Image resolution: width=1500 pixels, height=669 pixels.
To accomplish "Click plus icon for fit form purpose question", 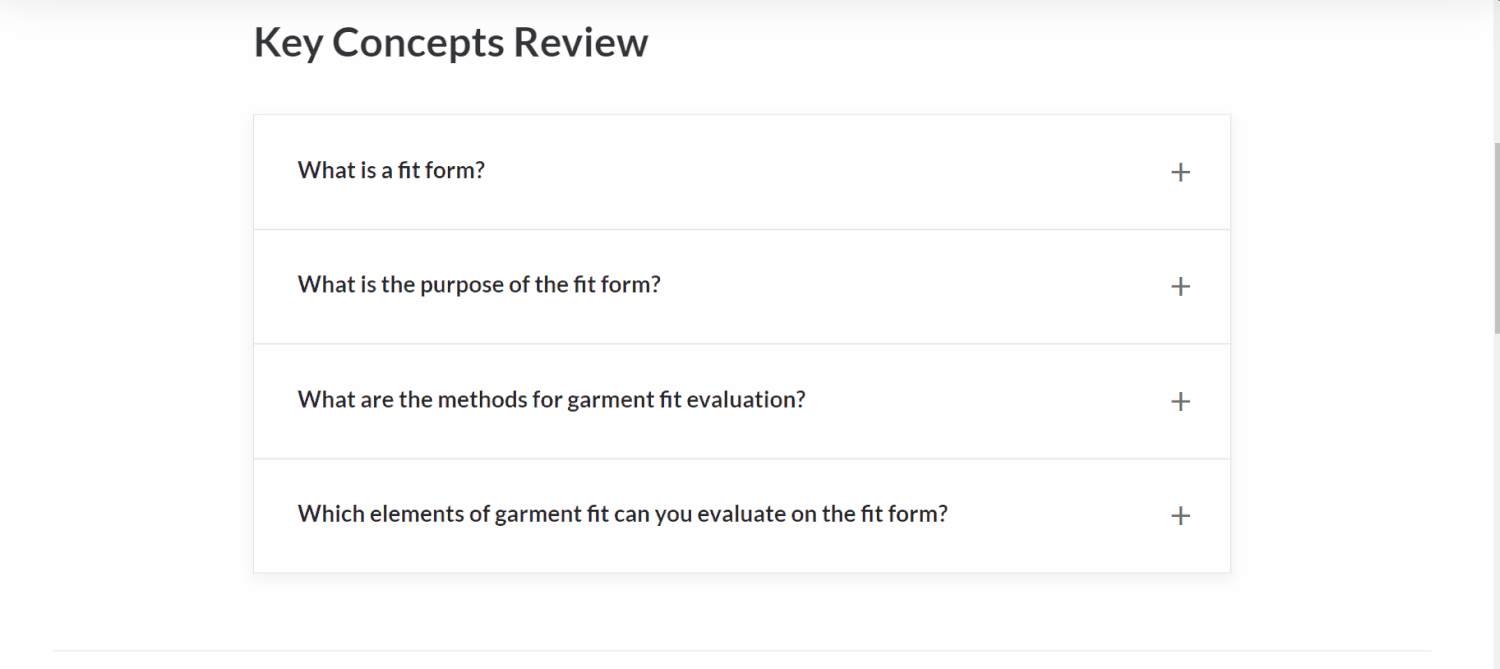I will (x=1180, y=287).
